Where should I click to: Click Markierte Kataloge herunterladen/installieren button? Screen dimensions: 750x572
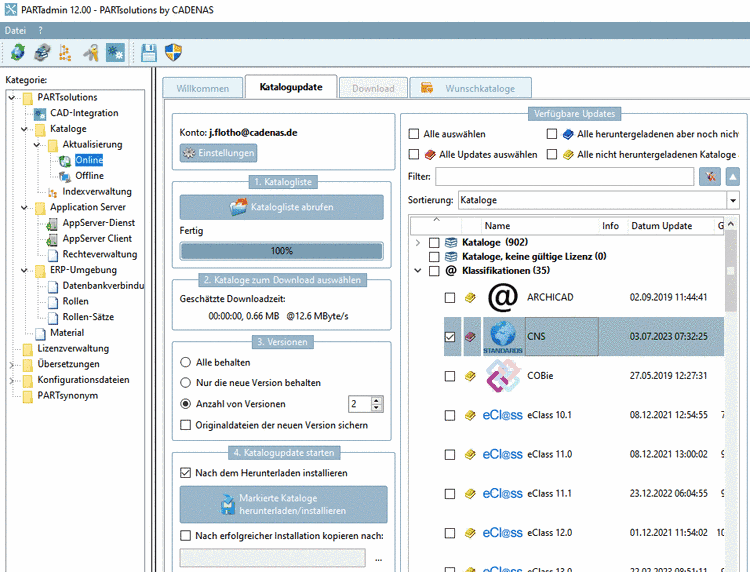coord(284,505)
